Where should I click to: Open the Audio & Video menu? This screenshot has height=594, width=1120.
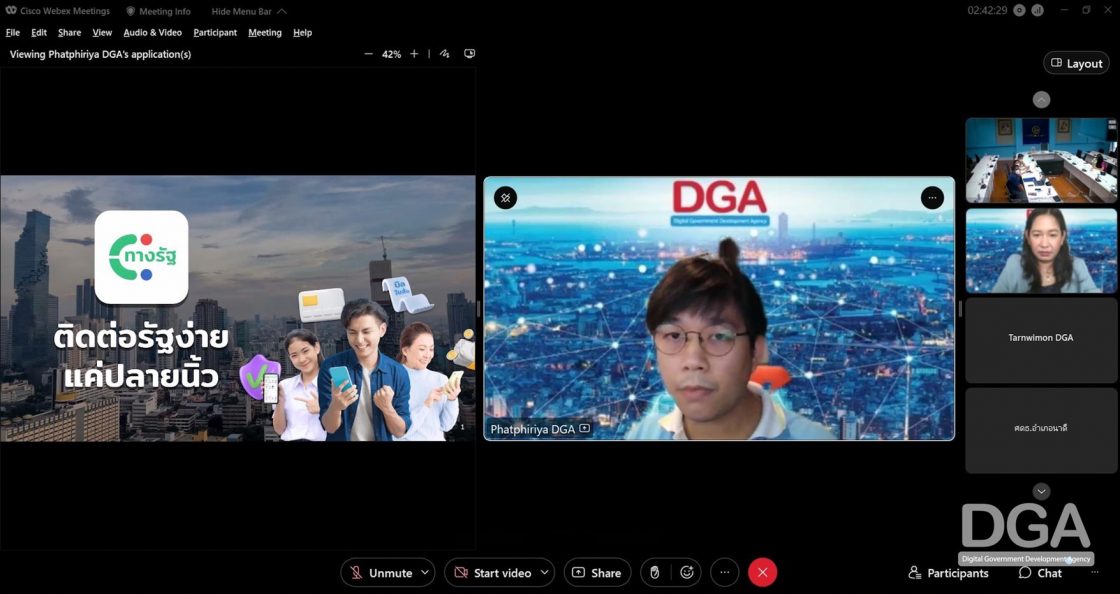pos(153,33)
